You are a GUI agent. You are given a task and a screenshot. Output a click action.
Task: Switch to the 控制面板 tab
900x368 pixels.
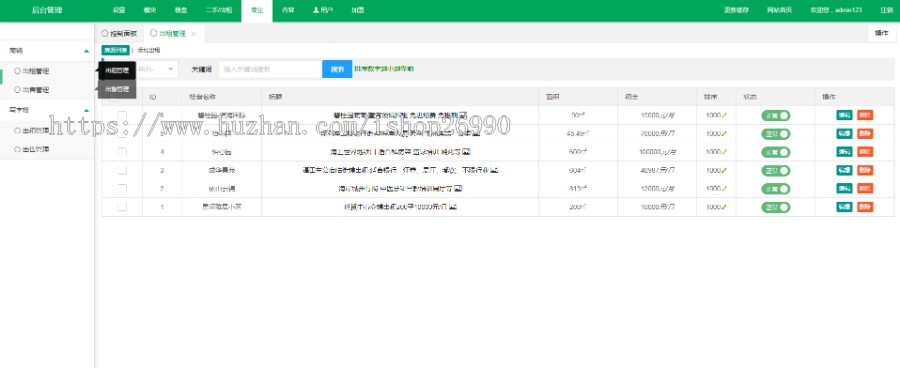click(119, 34)
